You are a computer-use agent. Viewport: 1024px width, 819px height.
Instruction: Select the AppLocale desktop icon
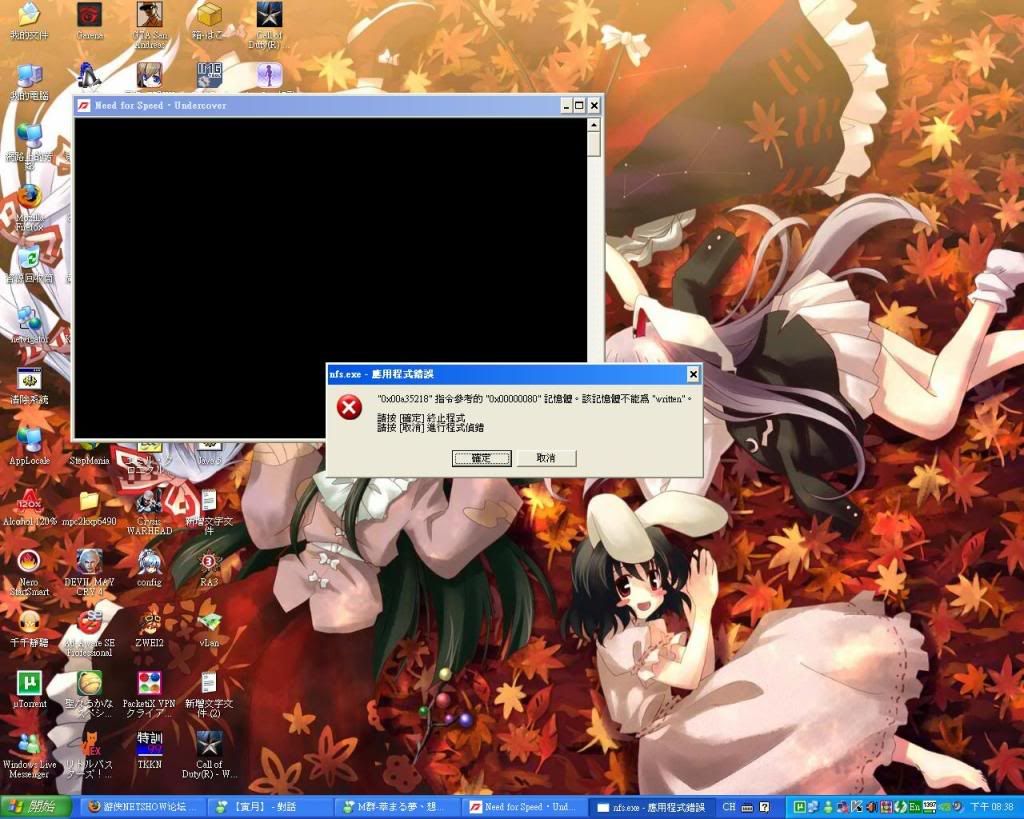click(29, 446)
